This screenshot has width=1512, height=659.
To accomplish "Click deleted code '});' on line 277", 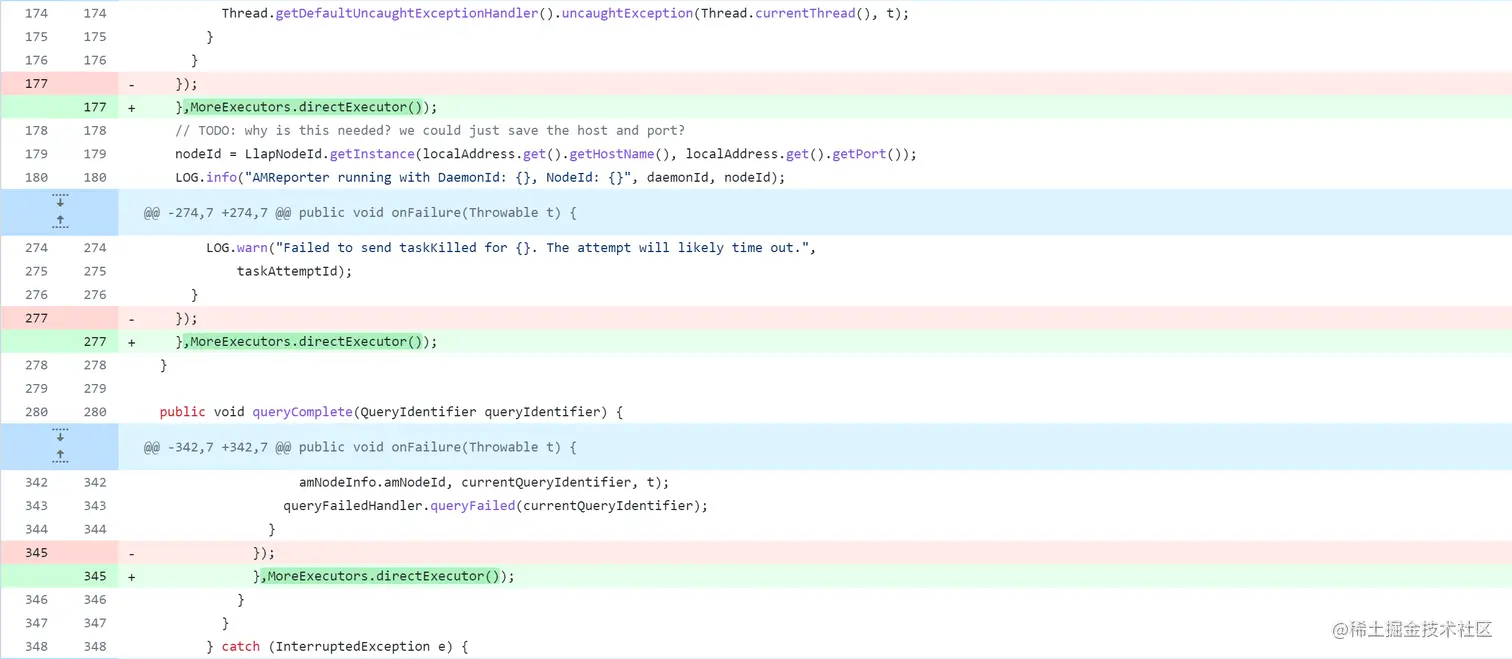I will click(x=186, y=318).
